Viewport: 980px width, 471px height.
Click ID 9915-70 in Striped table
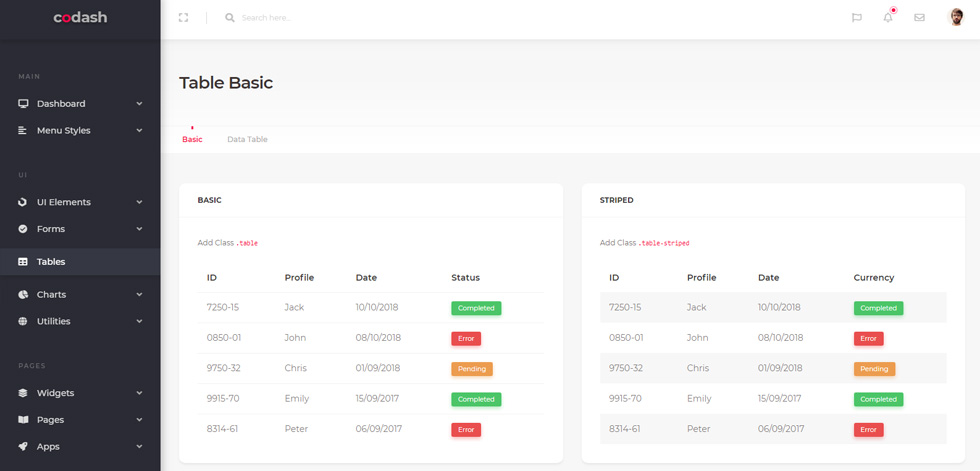click(626, 399)
